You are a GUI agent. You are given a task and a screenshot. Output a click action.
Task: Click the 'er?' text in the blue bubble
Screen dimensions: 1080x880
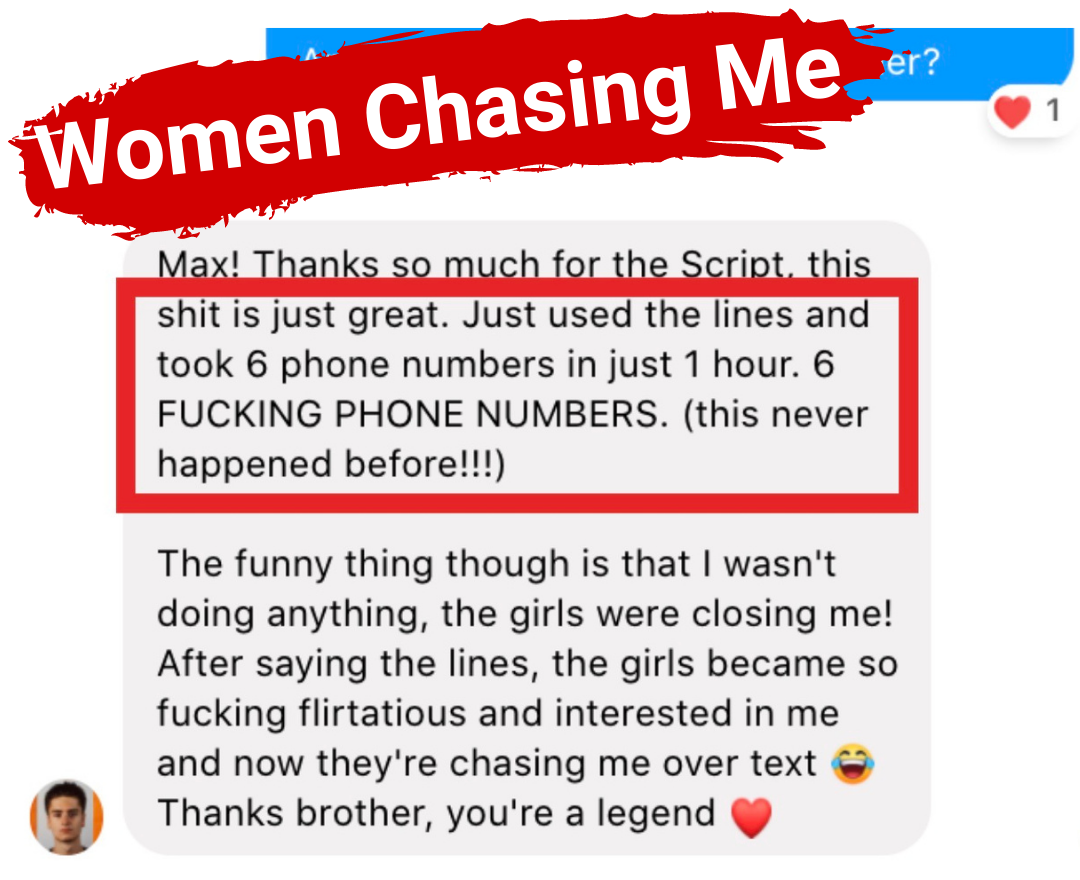click(x=911, y=62)
